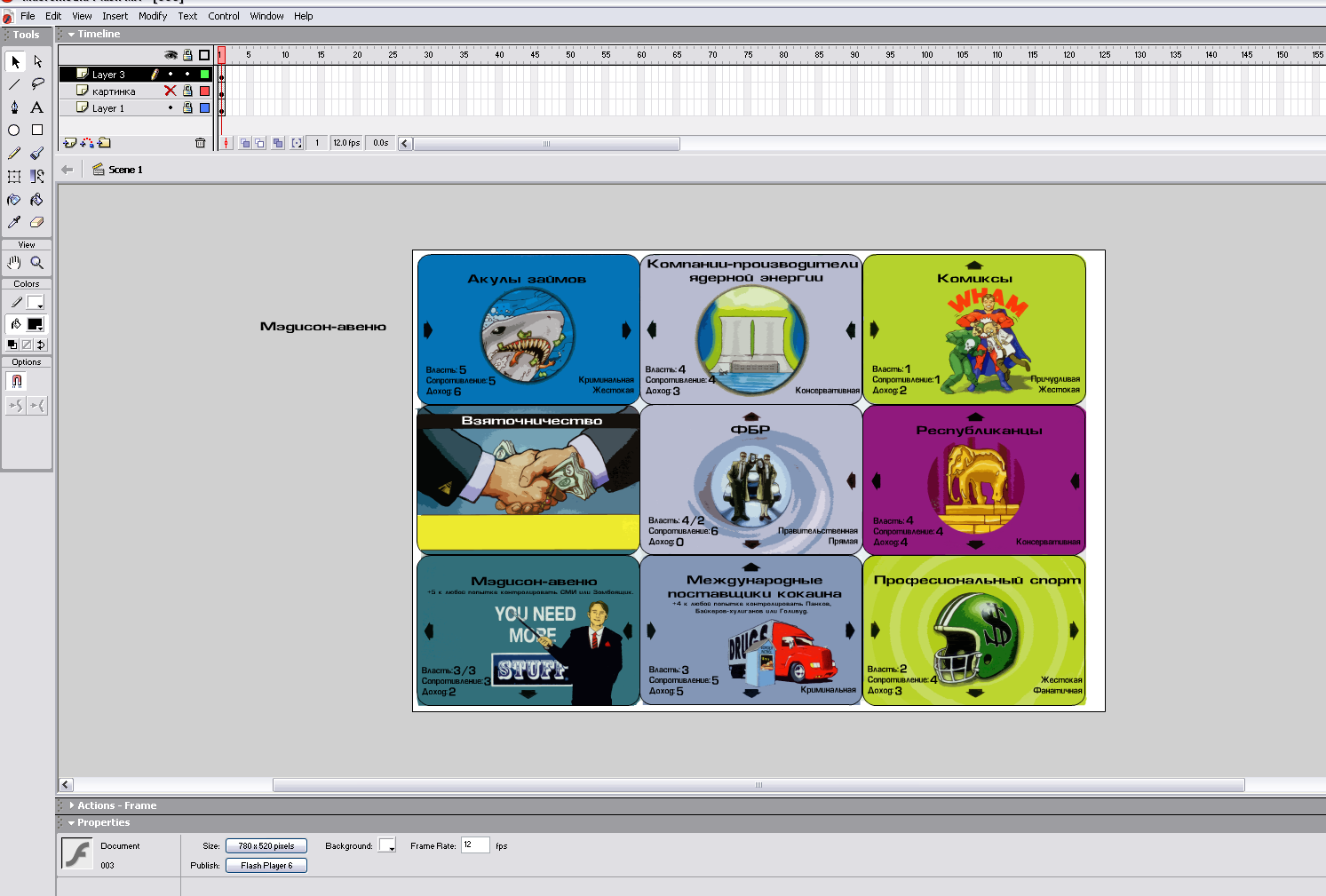Unlock Layer 1 via its padlock

[187, 107]
